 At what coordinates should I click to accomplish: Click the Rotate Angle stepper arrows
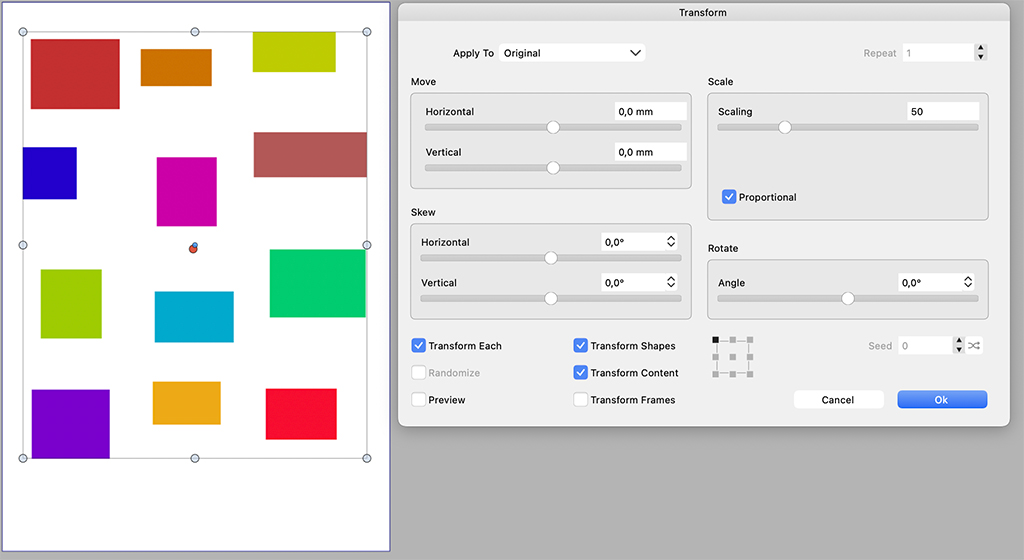pos(967,283)
